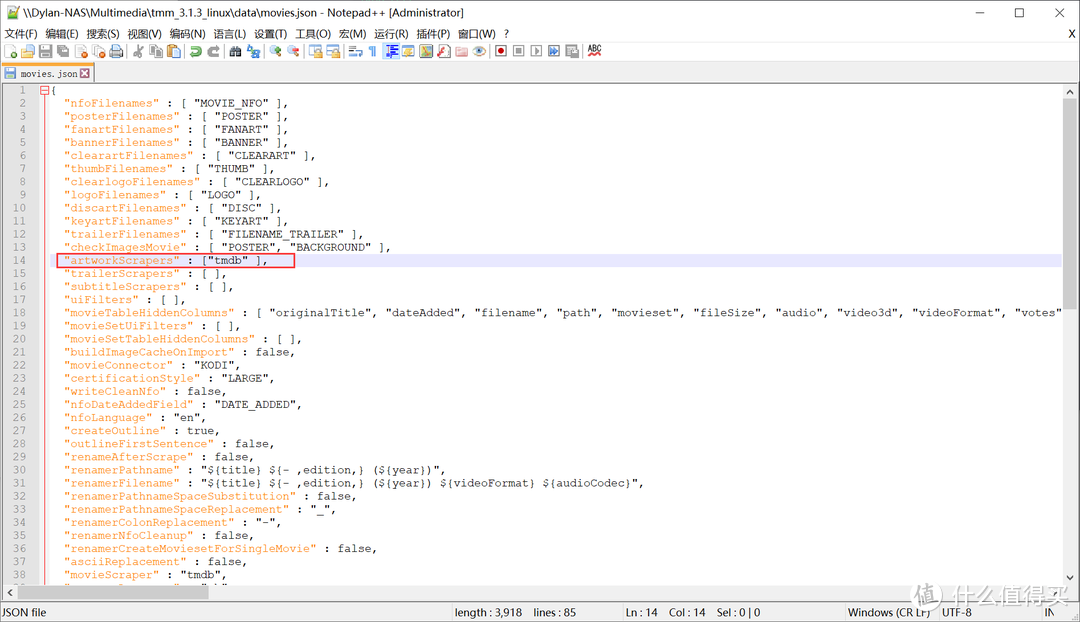The width and height of the screenshot is (1080, 622).
Task: Open the Replace dialog icon
Action: point(253,51)
